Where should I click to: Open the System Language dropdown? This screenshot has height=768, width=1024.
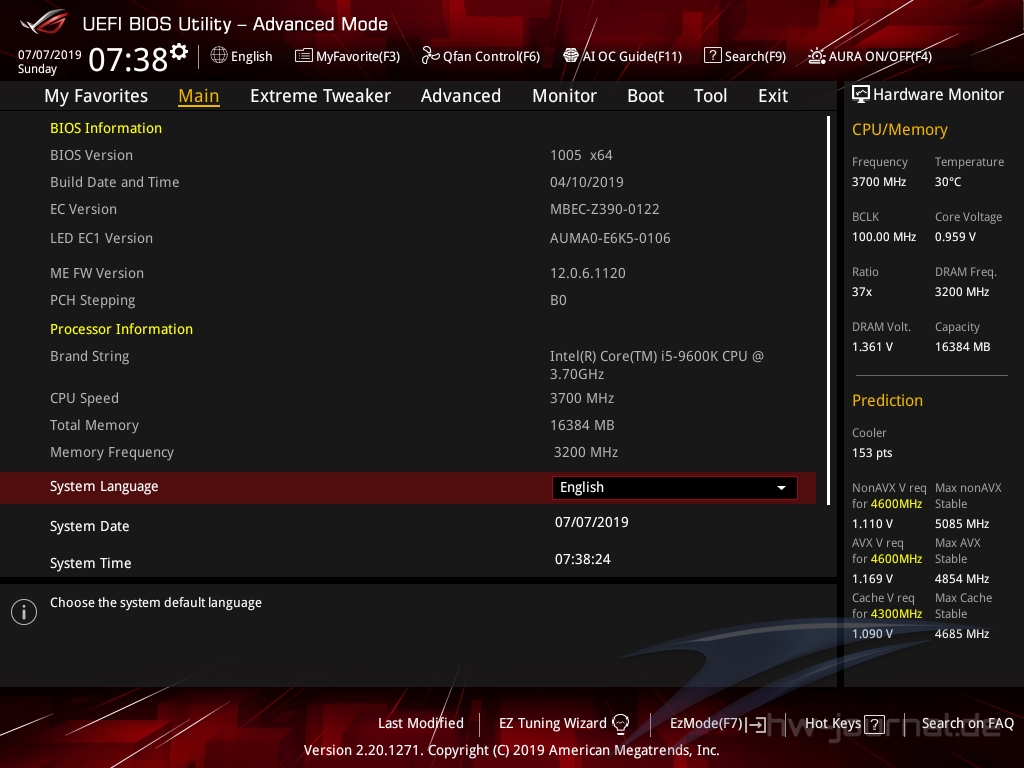(675, 488)
